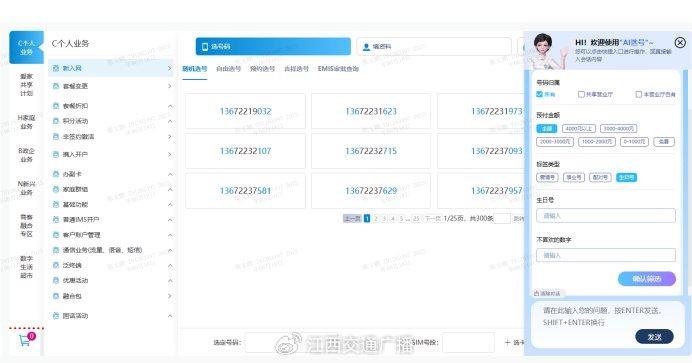Switch to the 随机选号 tab
Screen dimensions: 692x363
pos(195,69)
